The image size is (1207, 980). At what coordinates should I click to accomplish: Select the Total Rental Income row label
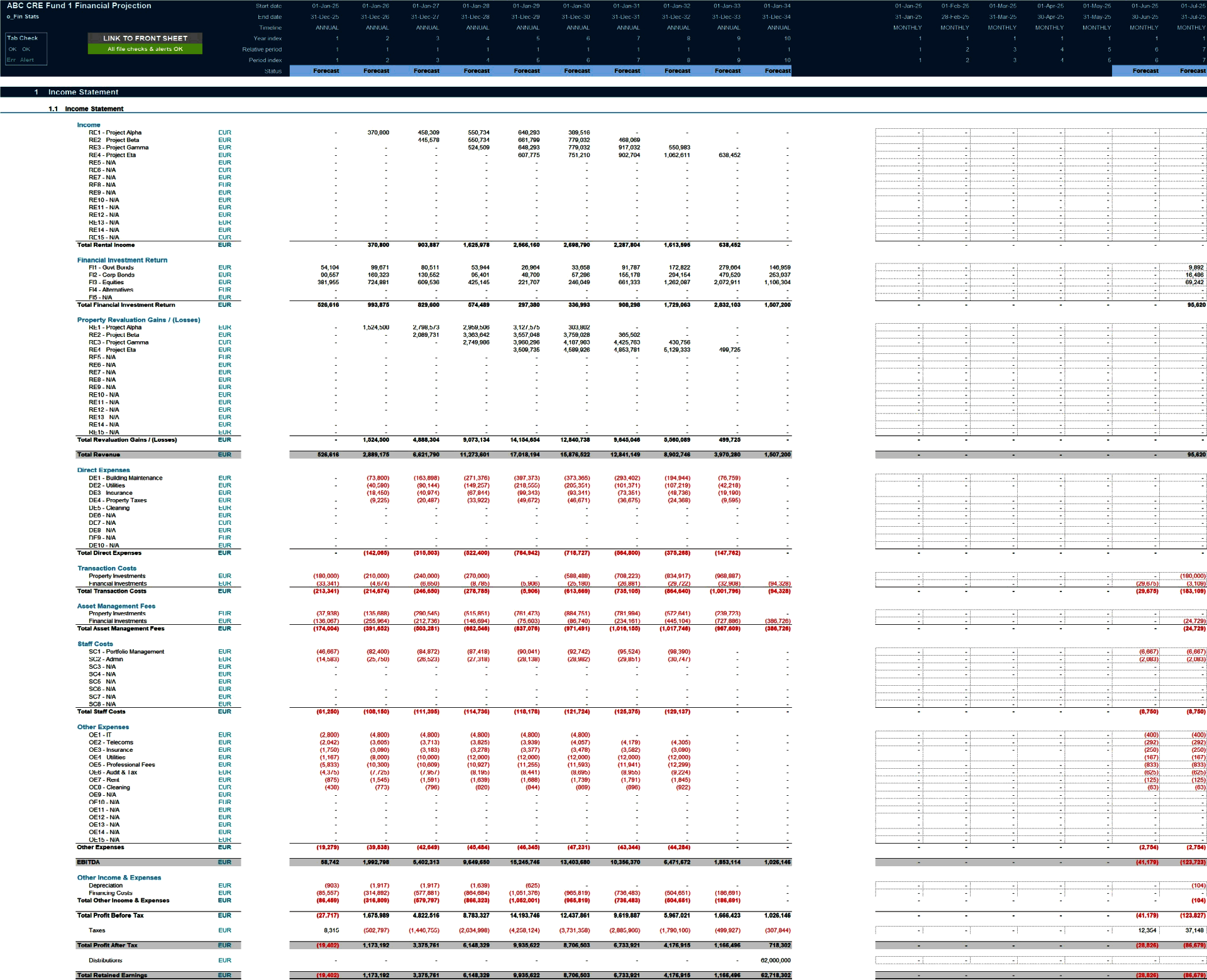coord(104,245)
